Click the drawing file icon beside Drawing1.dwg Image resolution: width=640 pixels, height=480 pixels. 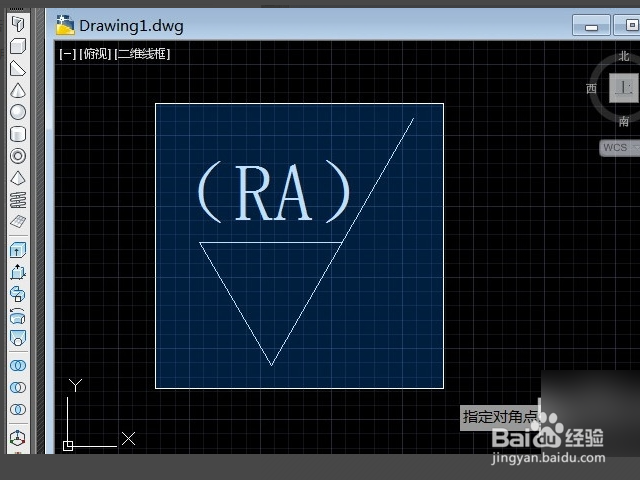pyautogui.click(x=65, y=25)
